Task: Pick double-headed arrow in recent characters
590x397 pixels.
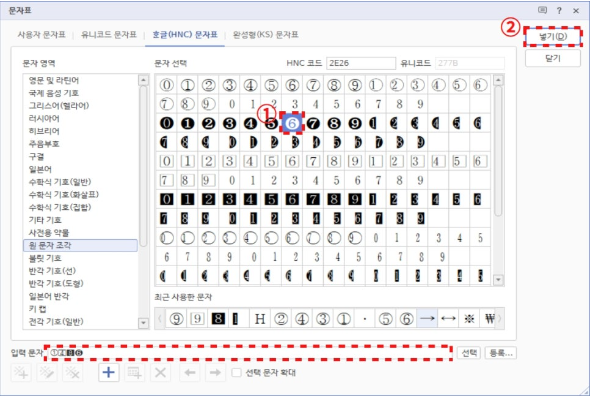Action: pyautogui.click(x=448, y=319)
